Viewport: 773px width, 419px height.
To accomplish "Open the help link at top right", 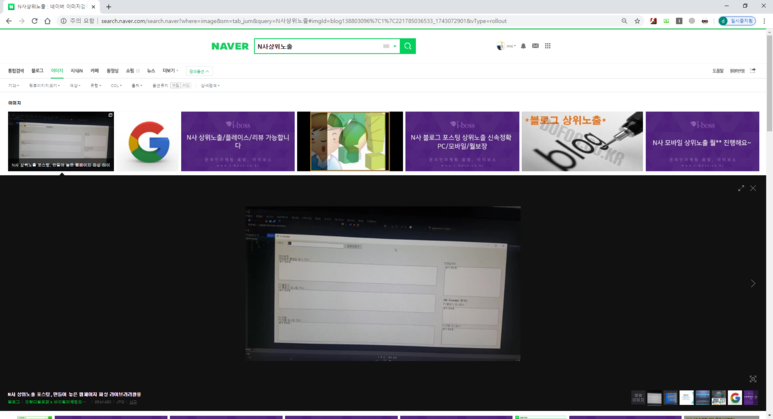I will 718,71.
